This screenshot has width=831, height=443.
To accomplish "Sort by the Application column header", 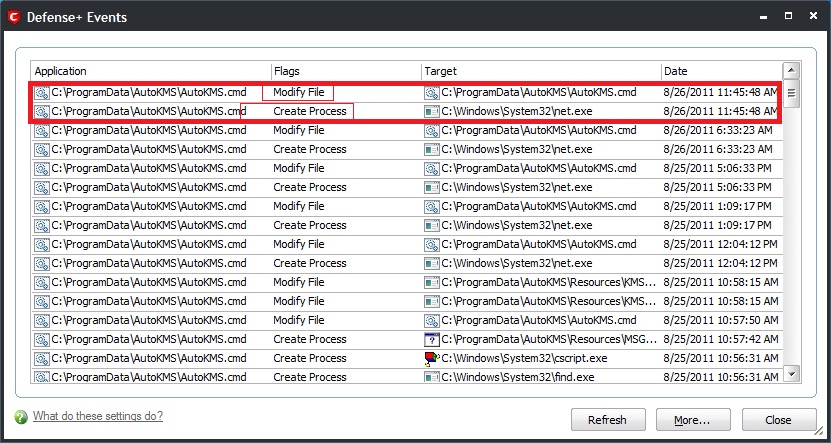I will [151, 71].
